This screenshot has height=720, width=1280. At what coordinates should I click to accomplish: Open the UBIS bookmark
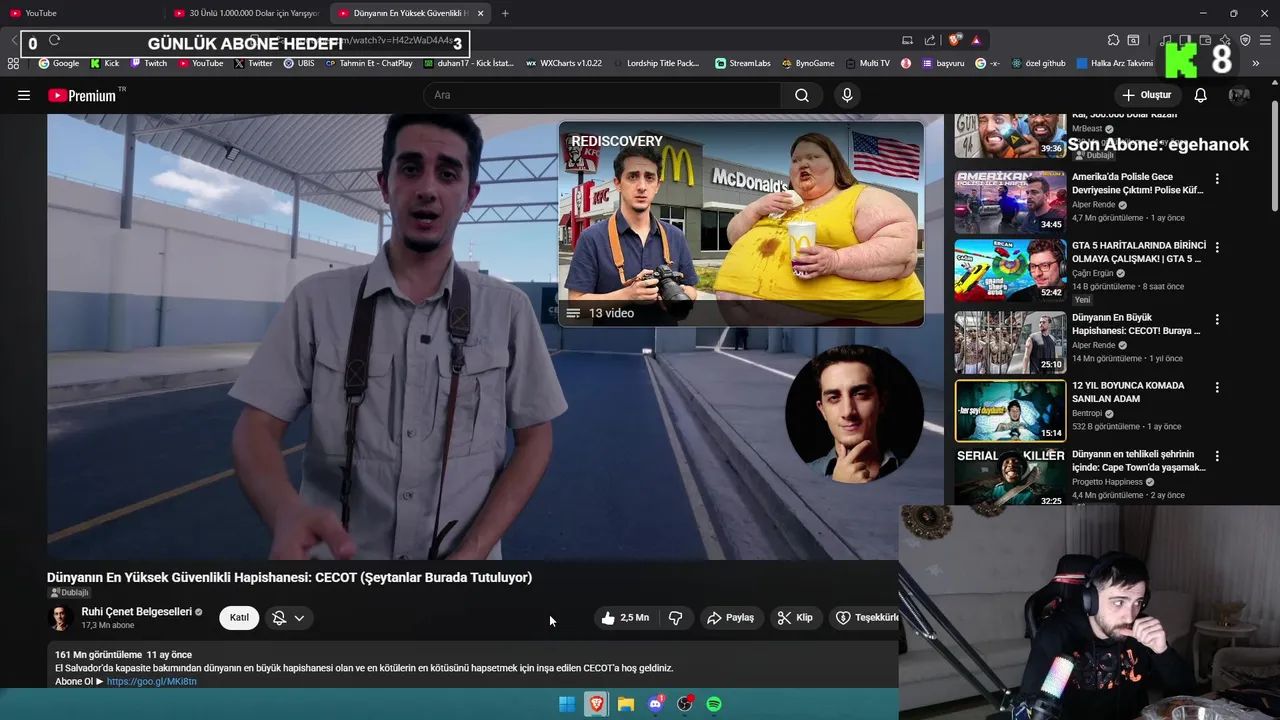coord(299,63)
